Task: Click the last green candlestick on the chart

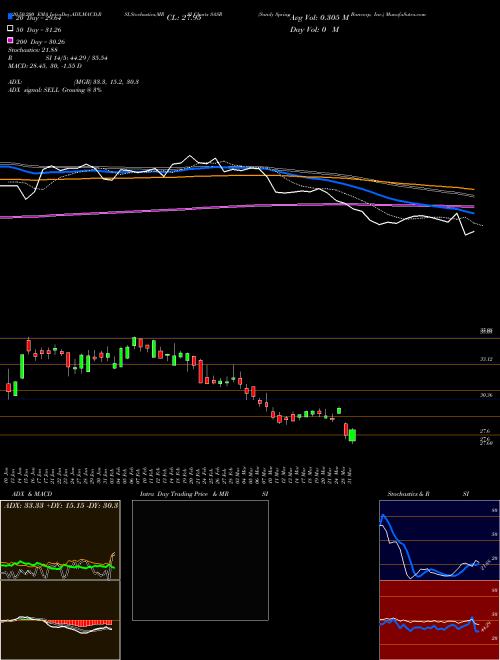Action: coord(353,435)
